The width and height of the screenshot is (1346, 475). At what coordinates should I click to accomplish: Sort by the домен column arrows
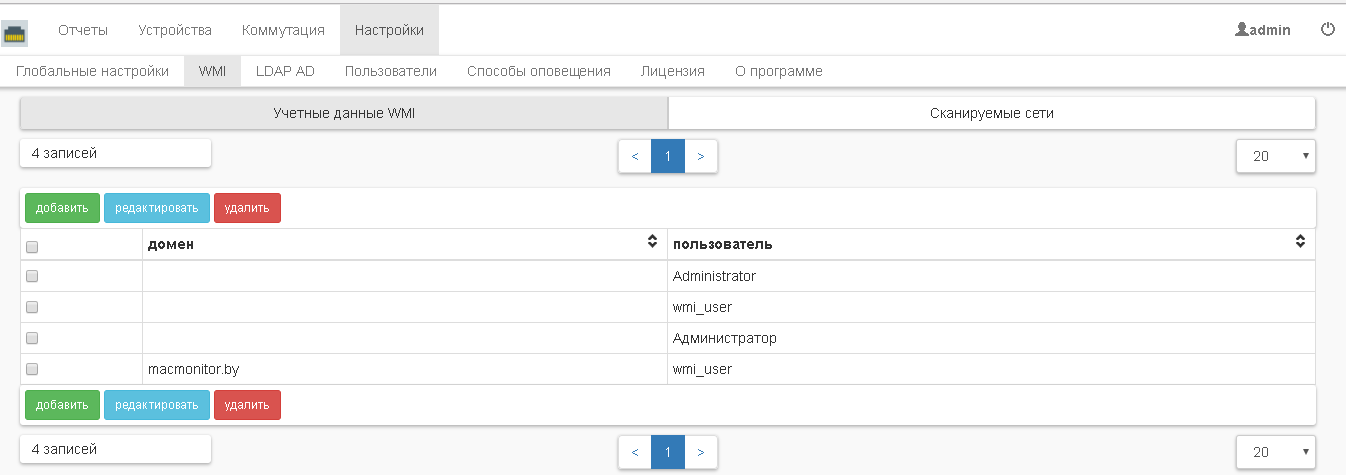click(x=652, y=241)
